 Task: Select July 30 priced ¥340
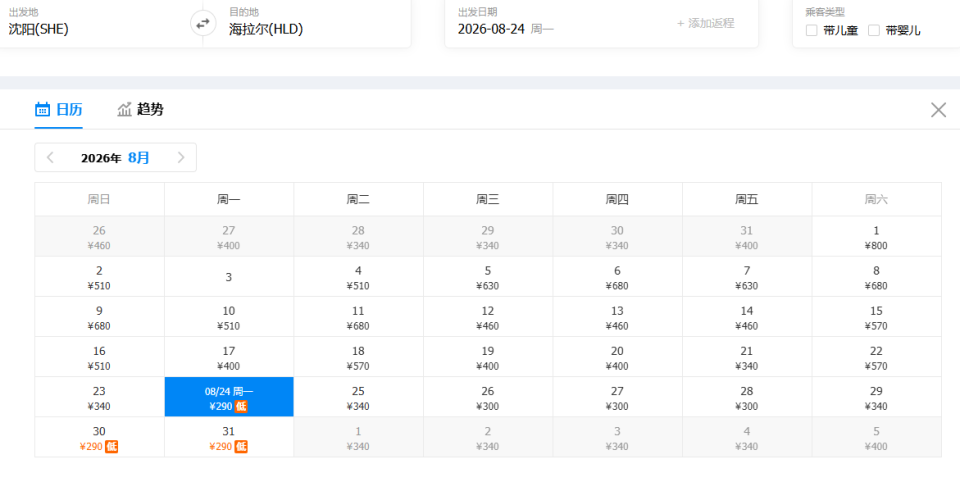617,236
